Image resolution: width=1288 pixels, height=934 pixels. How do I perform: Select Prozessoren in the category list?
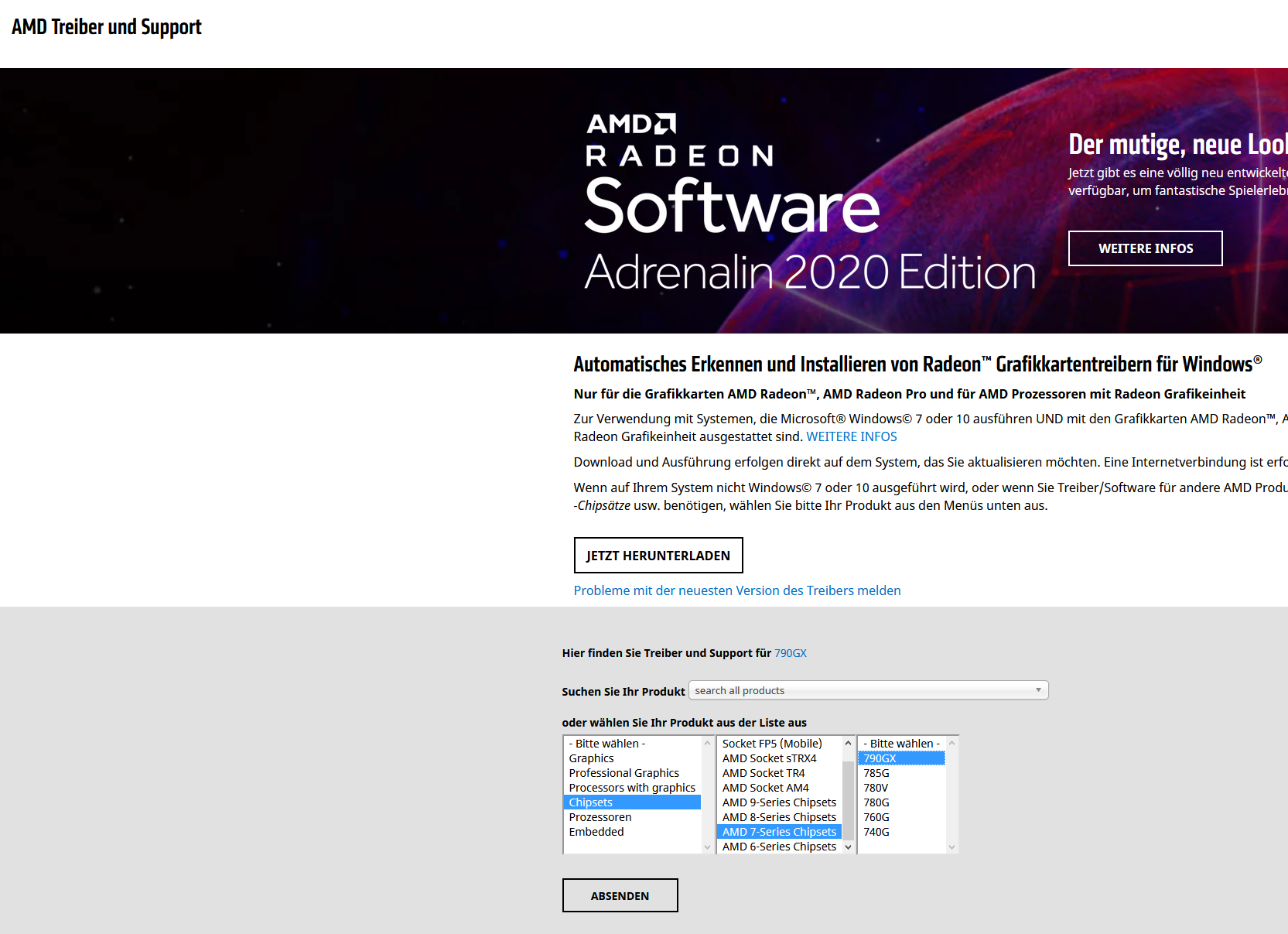(633, 817)
